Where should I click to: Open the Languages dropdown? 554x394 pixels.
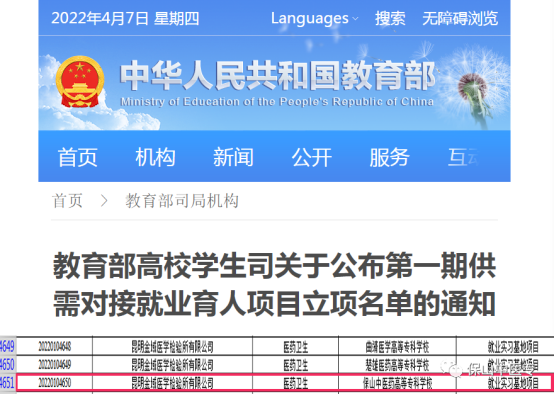point(314,18)
